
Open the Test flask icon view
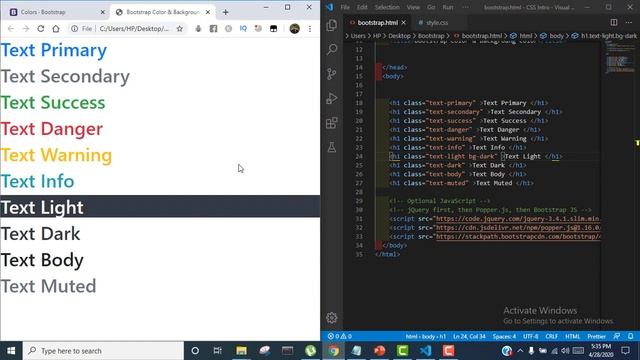332,147
